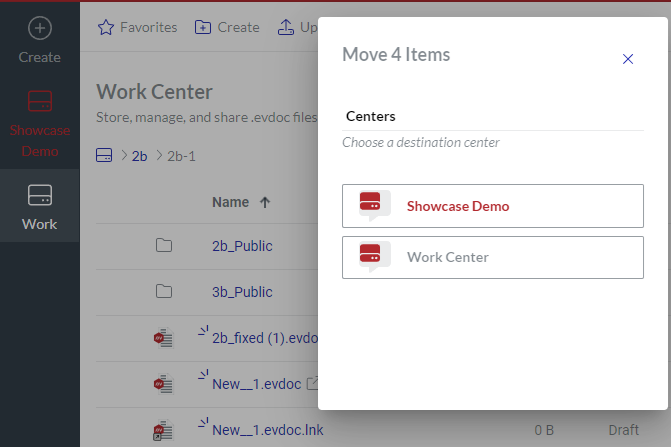The width and height of the screenshot is (671, 447).
Task: Close the Move 4 Items dialog
Action: [x=628, y=59]
